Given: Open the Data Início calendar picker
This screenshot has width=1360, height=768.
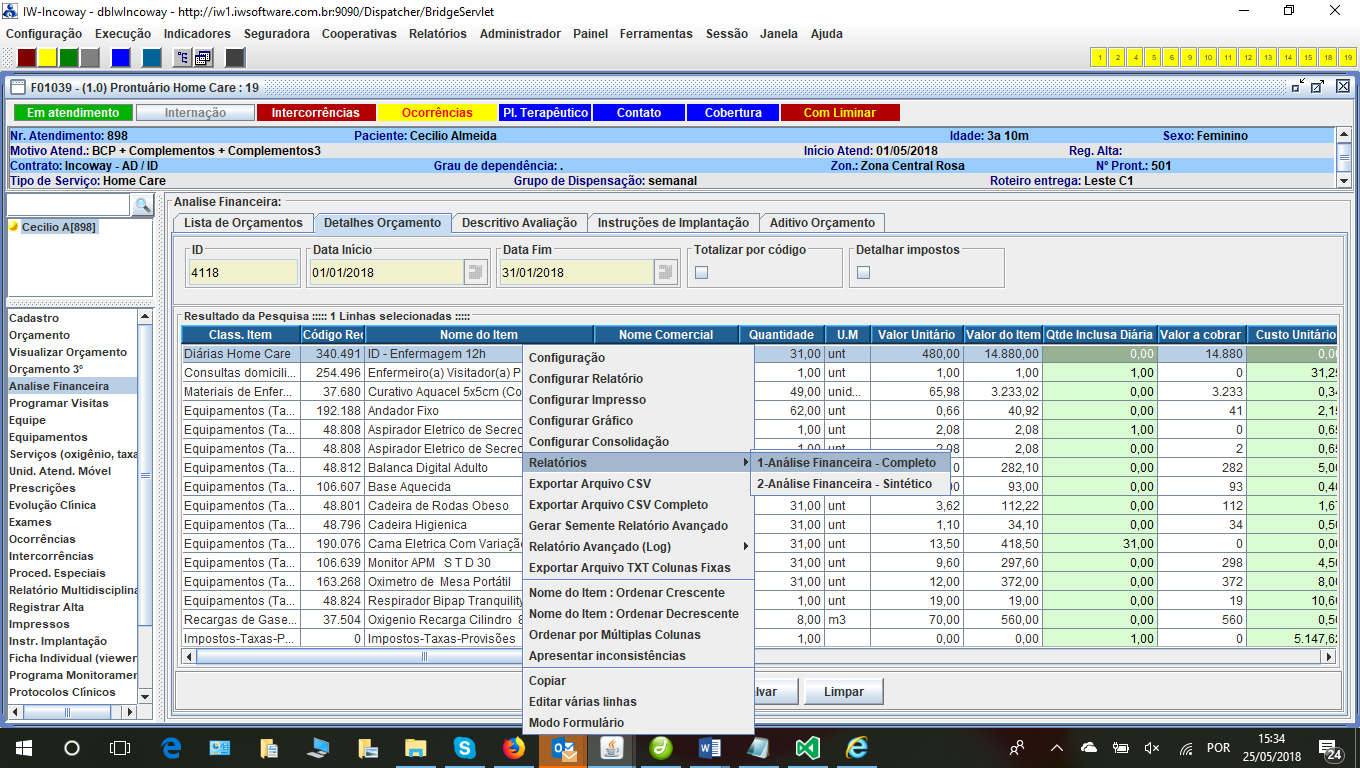Looking at the screenshot, I should (x=475, y=272).
